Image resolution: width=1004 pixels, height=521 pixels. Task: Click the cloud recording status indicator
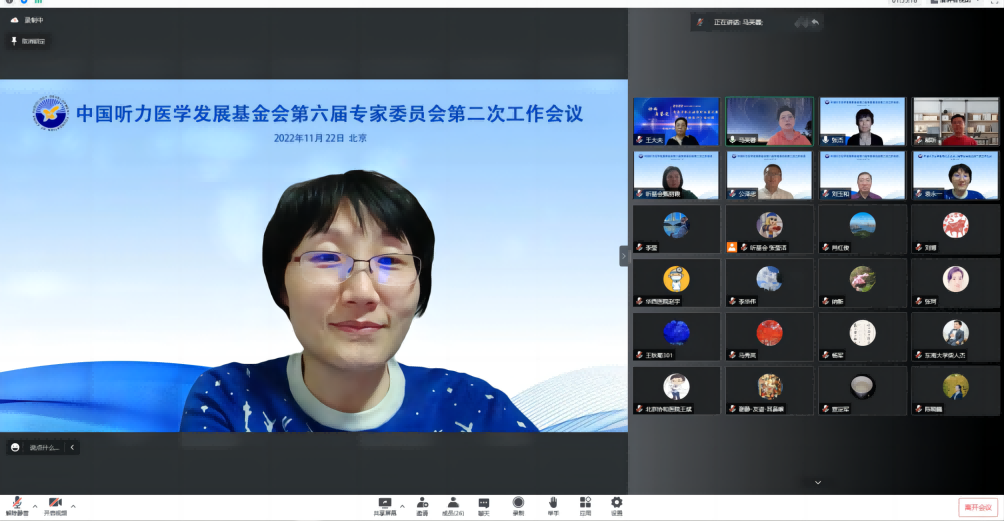[x=27, y=19]
